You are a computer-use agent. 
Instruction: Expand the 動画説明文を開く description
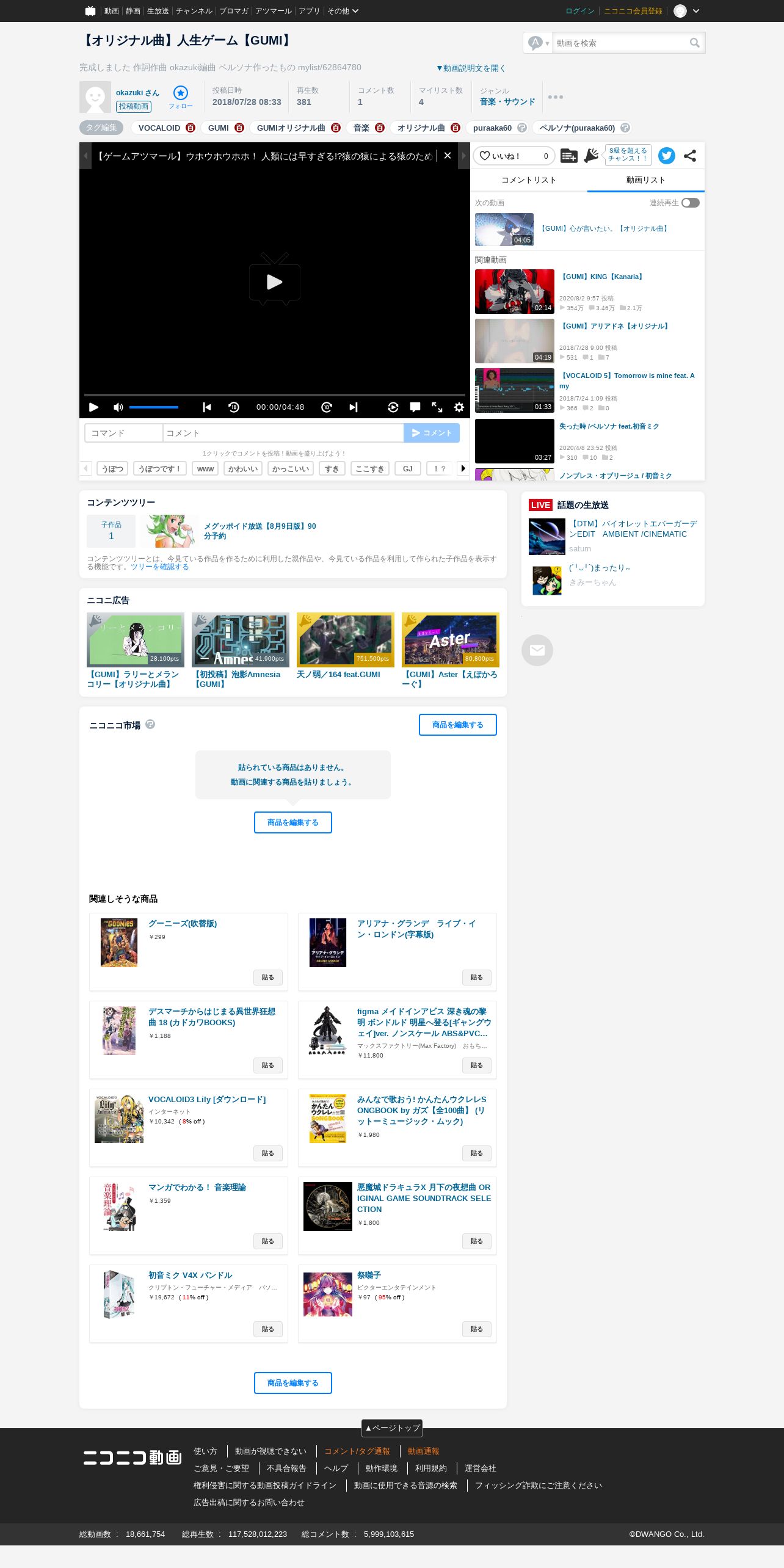[471, 68]
